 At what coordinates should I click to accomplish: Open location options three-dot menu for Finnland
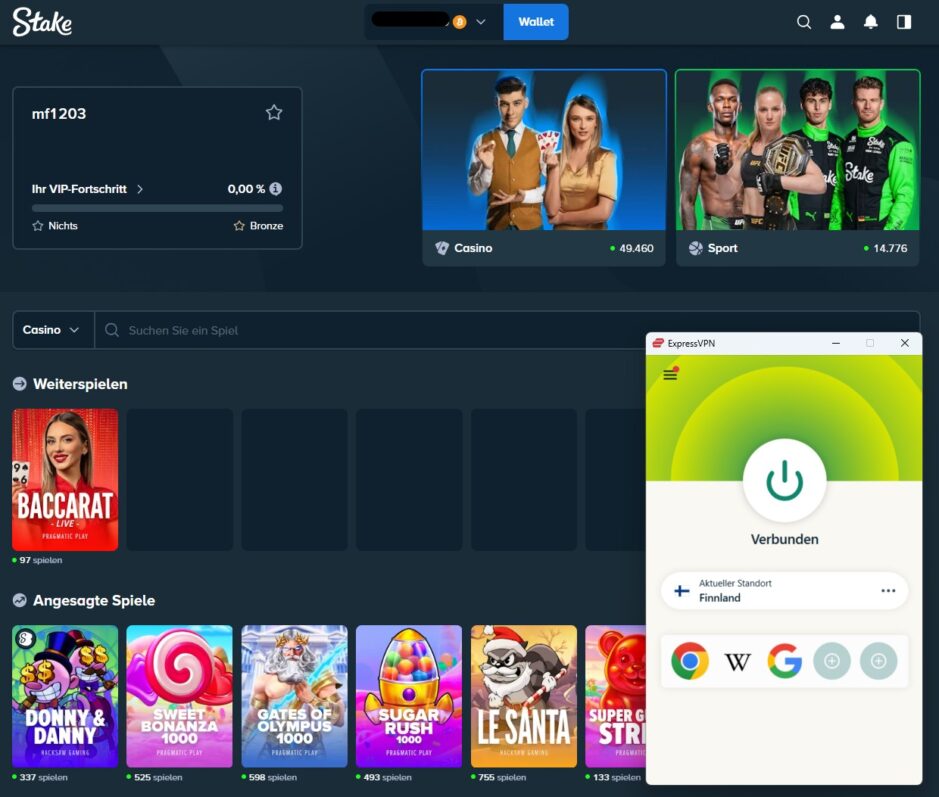coord(888,591)
